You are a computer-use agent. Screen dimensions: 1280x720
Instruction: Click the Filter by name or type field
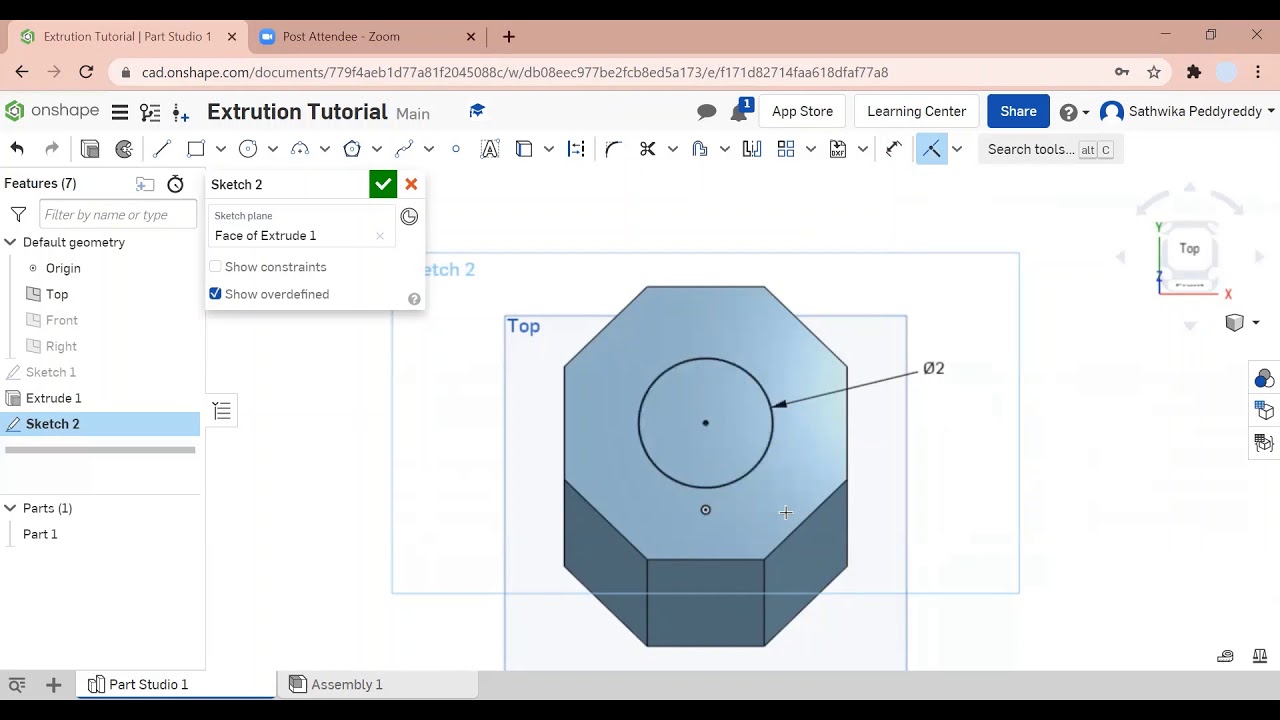118,215
